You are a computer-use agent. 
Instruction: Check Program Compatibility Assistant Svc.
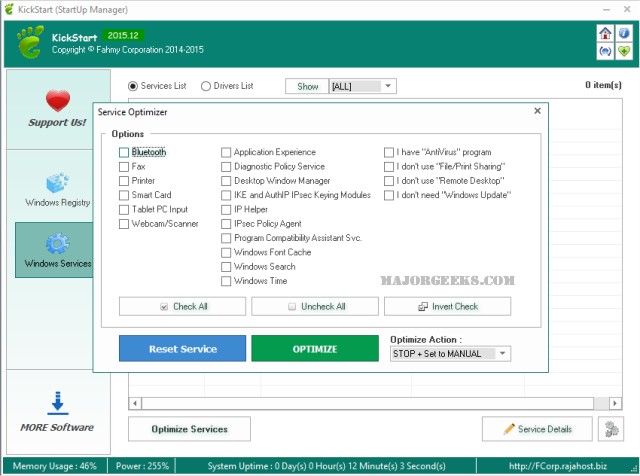click(226, 238)
